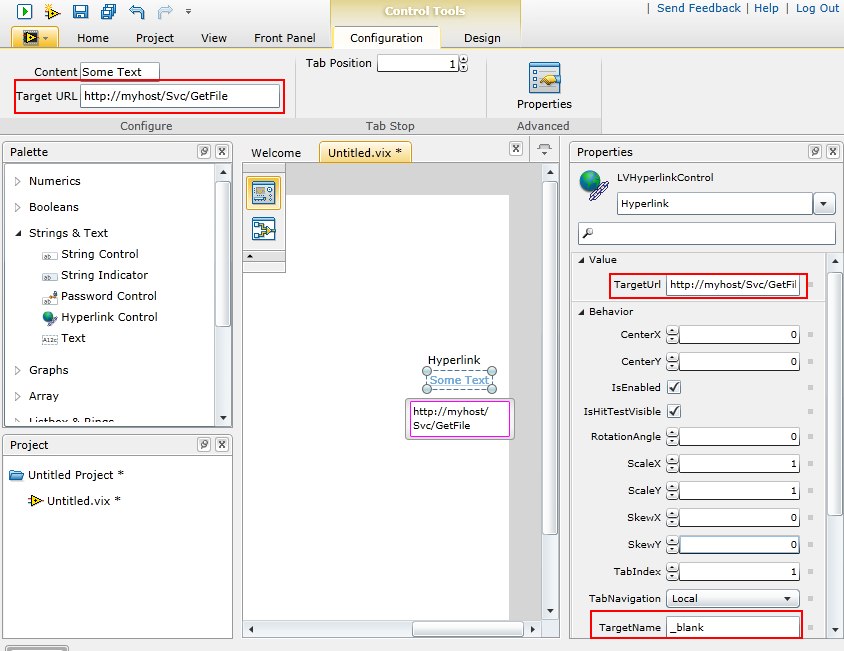Open the yellow application menu button
Viewport: 844px width, 651px height.
[35, 38]
